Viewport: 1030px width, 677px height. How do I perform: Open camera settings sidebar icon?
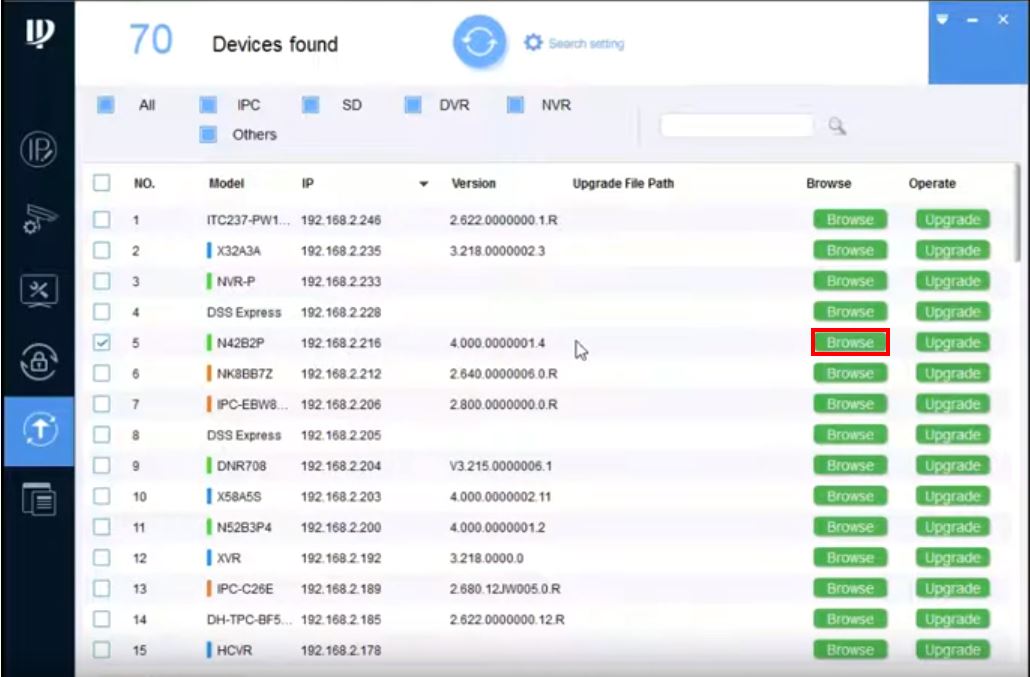click(39, 219)
